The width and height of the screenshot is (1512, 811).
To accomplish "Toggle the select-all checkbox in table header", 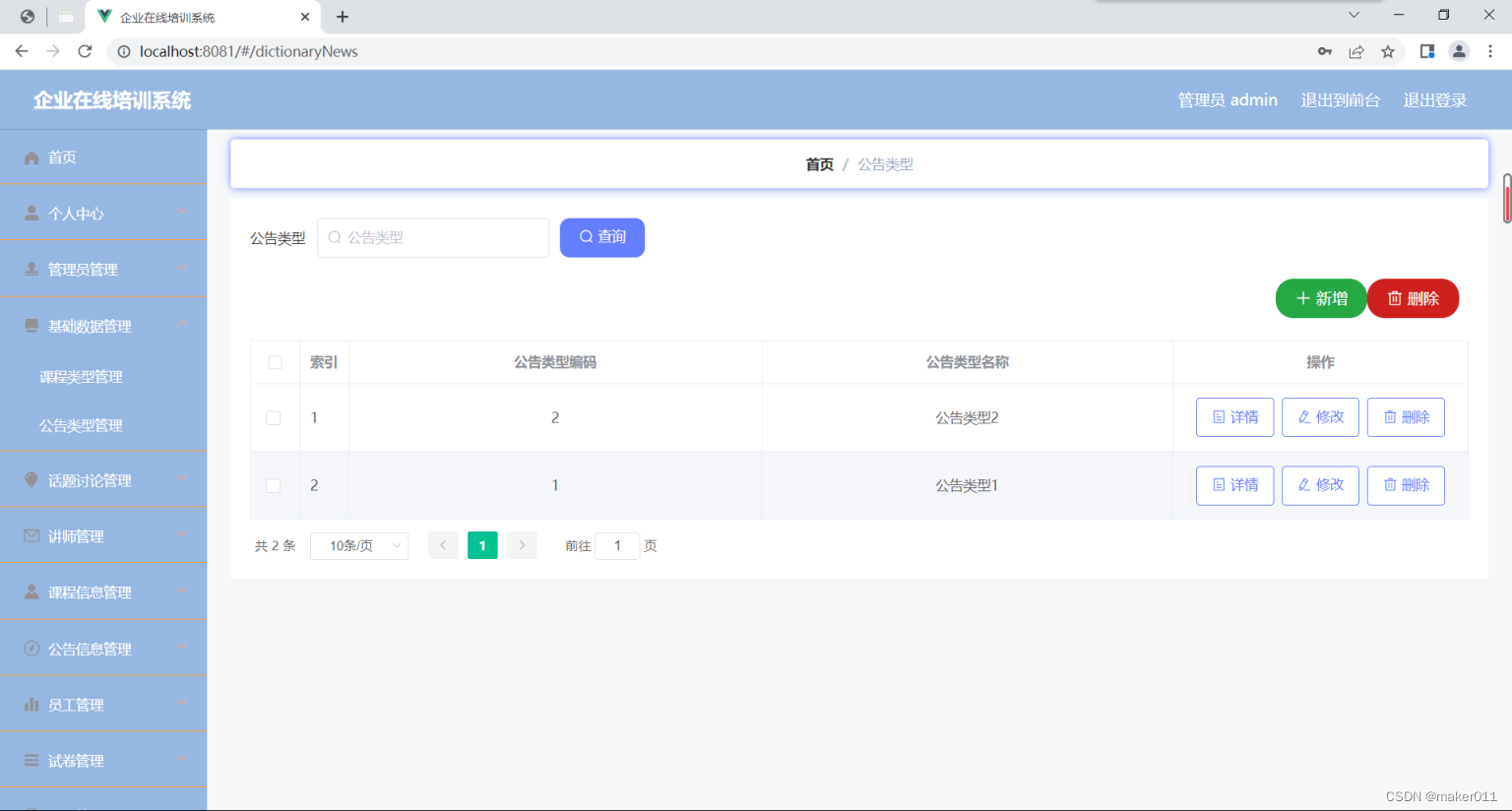I will [x=275, y=362].
